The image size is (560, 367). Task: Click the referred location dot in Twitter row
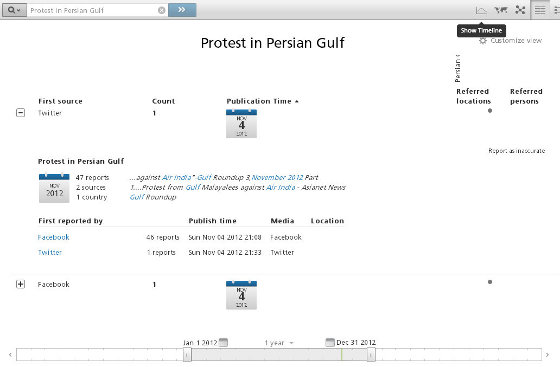point(490,111)
